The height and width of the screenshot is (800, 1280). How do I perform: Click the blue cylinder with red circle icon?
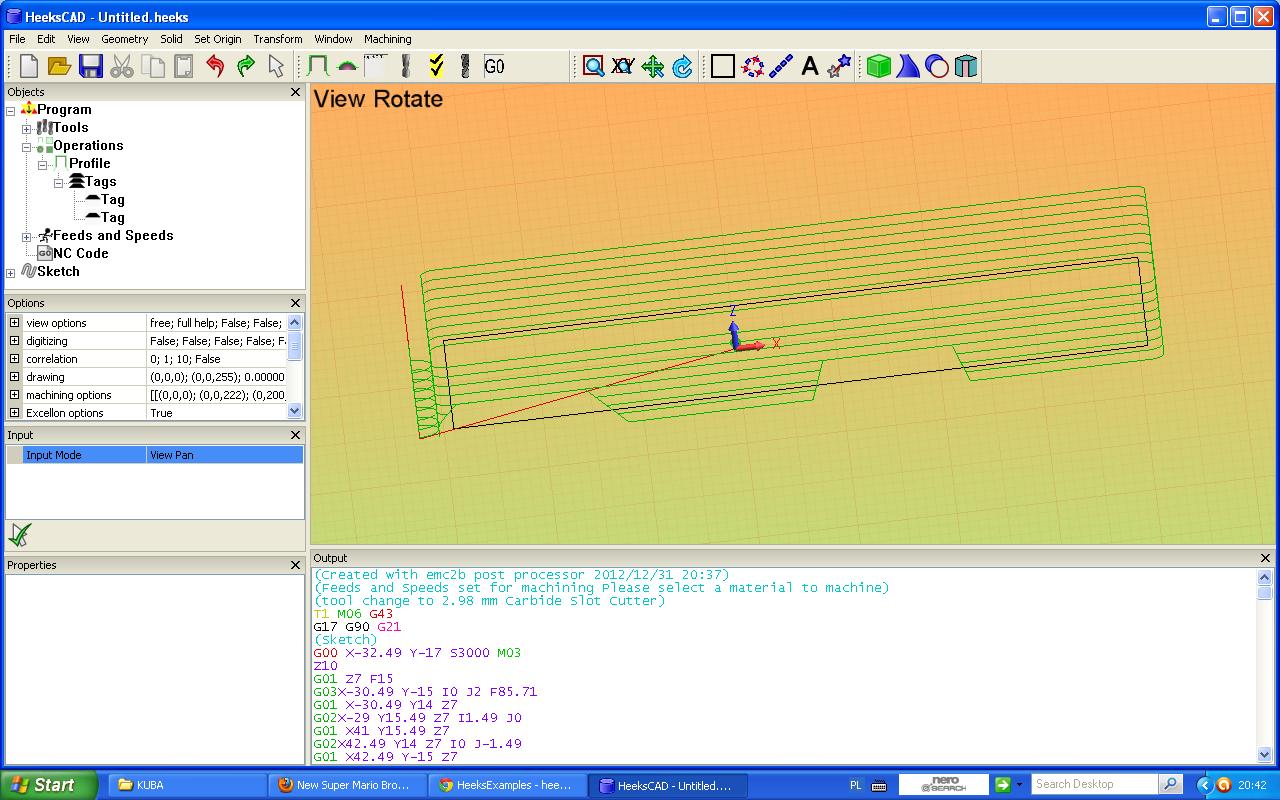[937, 66]
